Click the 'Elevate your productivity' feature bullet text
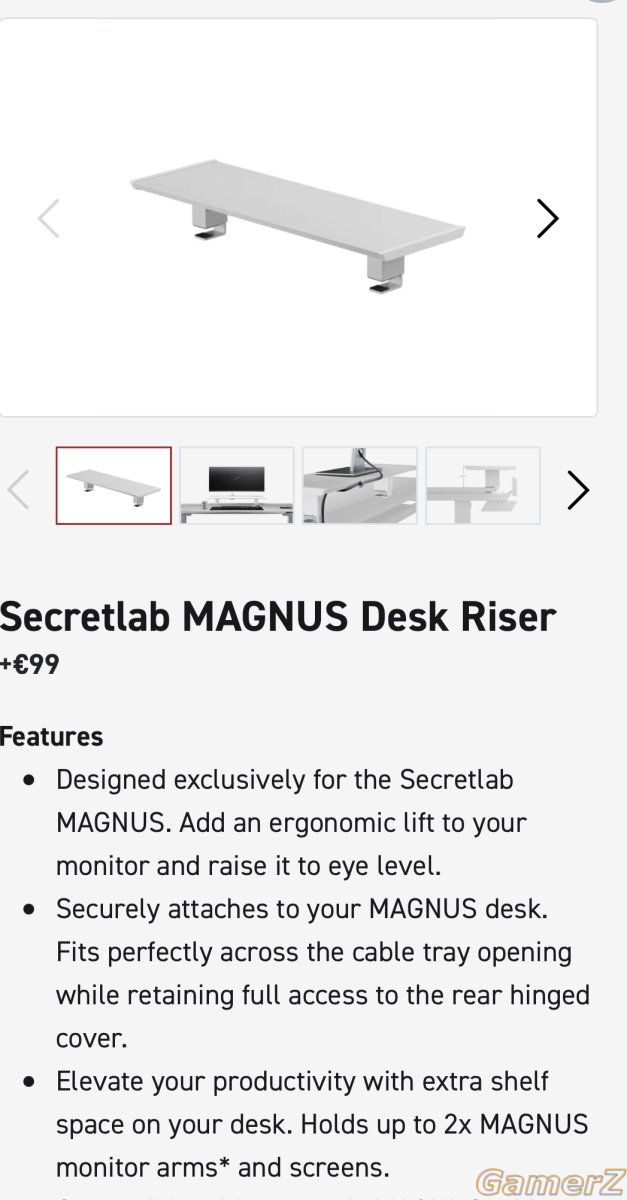The height and width of the screenshot is (1200, 627). [322, 1124]
